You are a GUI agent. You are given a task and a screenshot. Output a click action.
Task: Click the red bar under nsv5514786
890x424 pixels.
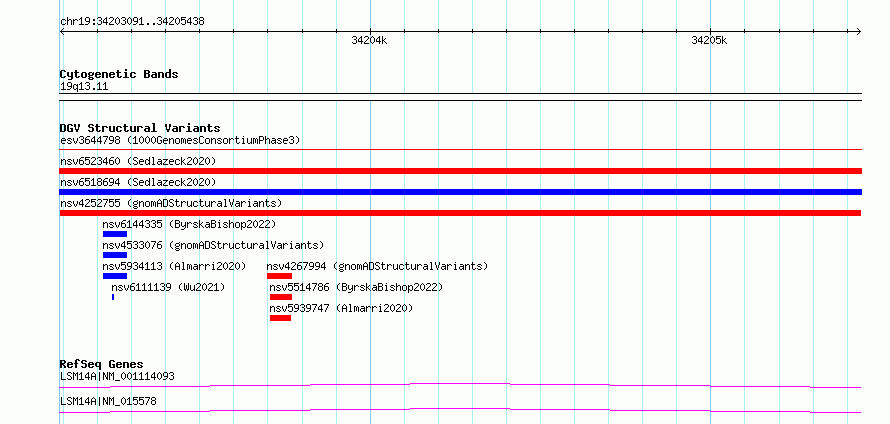tap(280, 297)
